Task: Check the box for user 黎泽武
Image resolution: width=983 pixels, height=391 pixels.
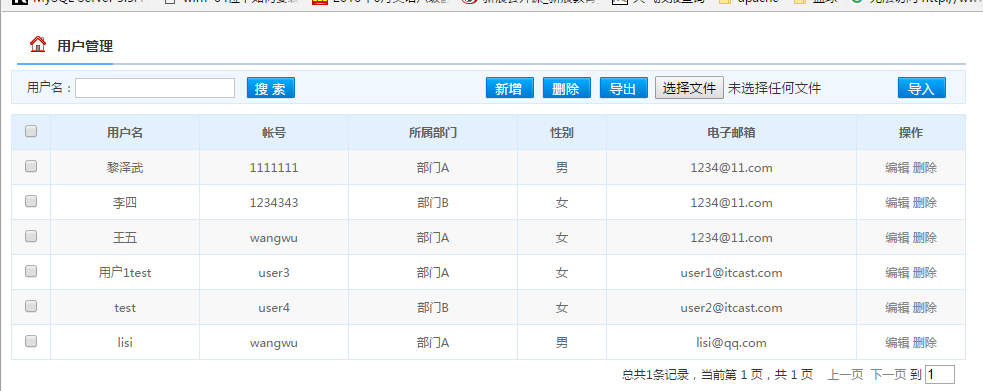Action: (x=31, y=166)
